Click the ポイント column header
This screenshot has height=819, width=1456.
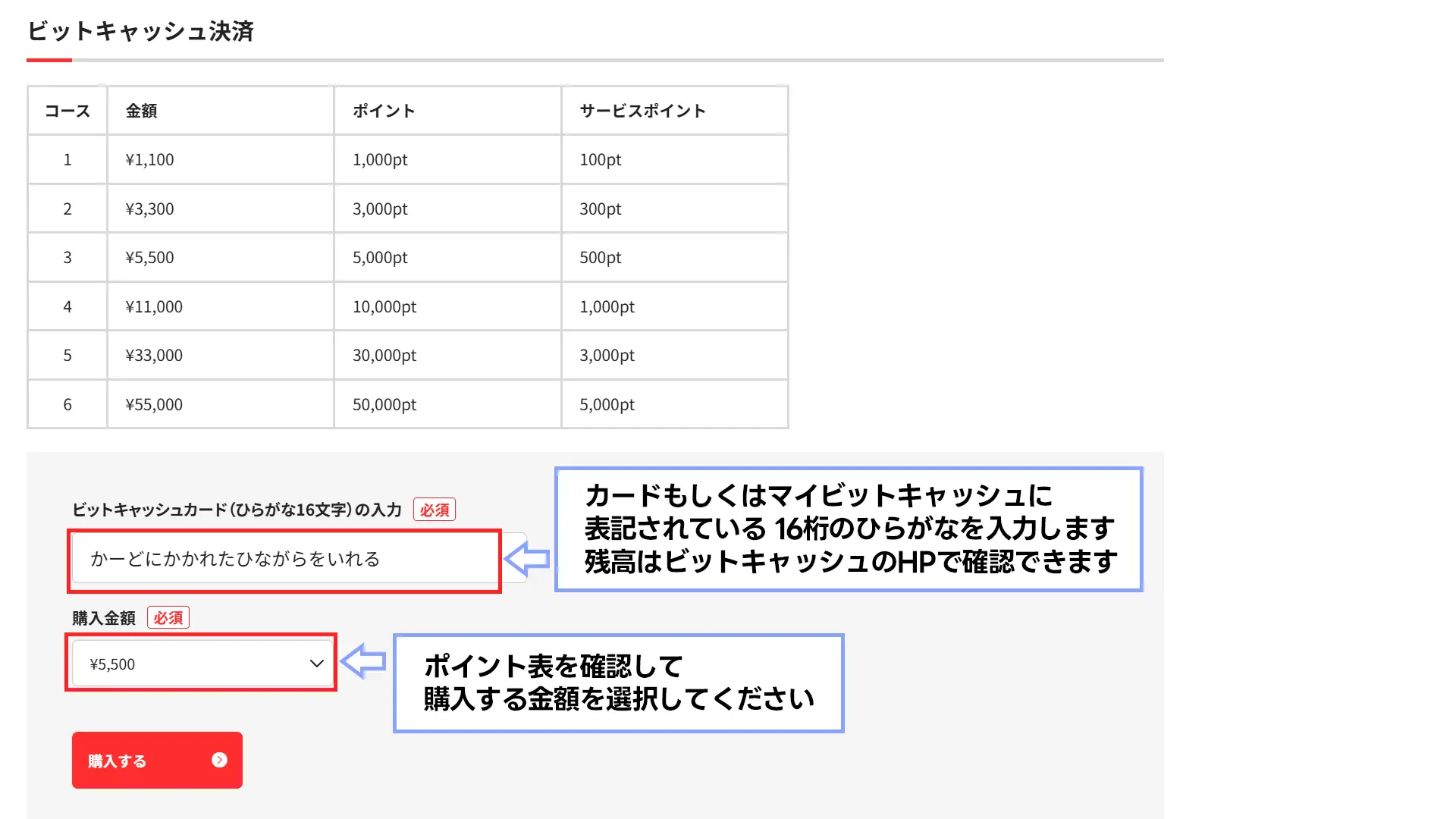tap(447, 111)
